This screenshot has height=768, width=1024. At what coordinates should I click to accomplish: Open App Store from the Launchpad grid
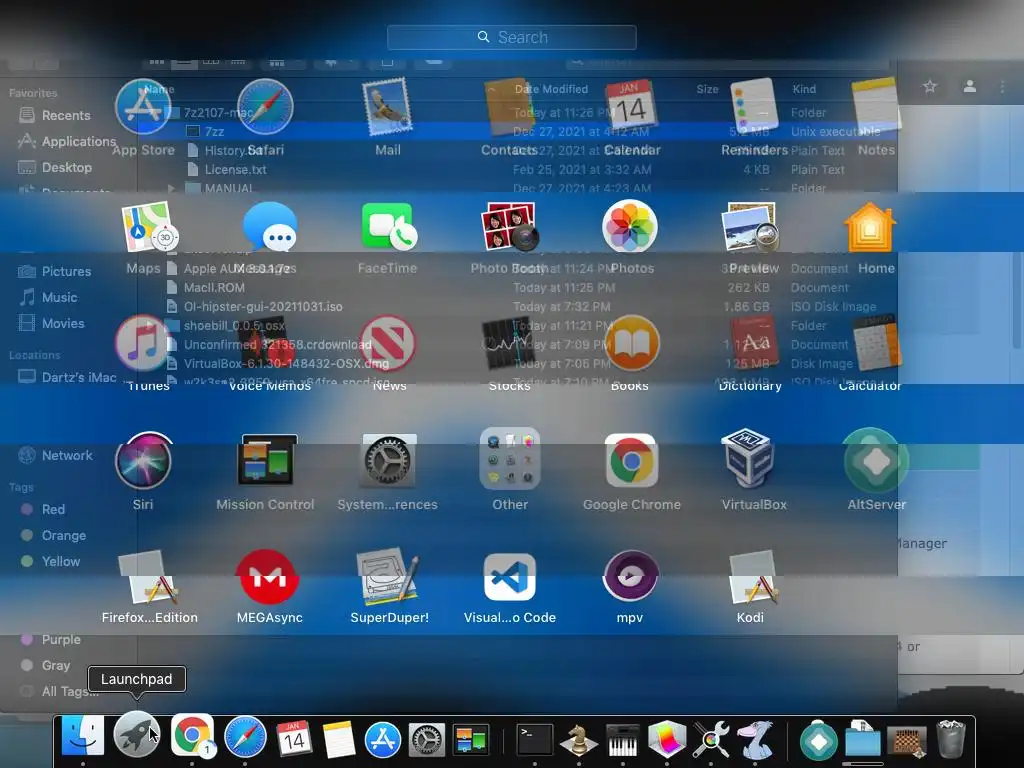(x=143, y=107)
